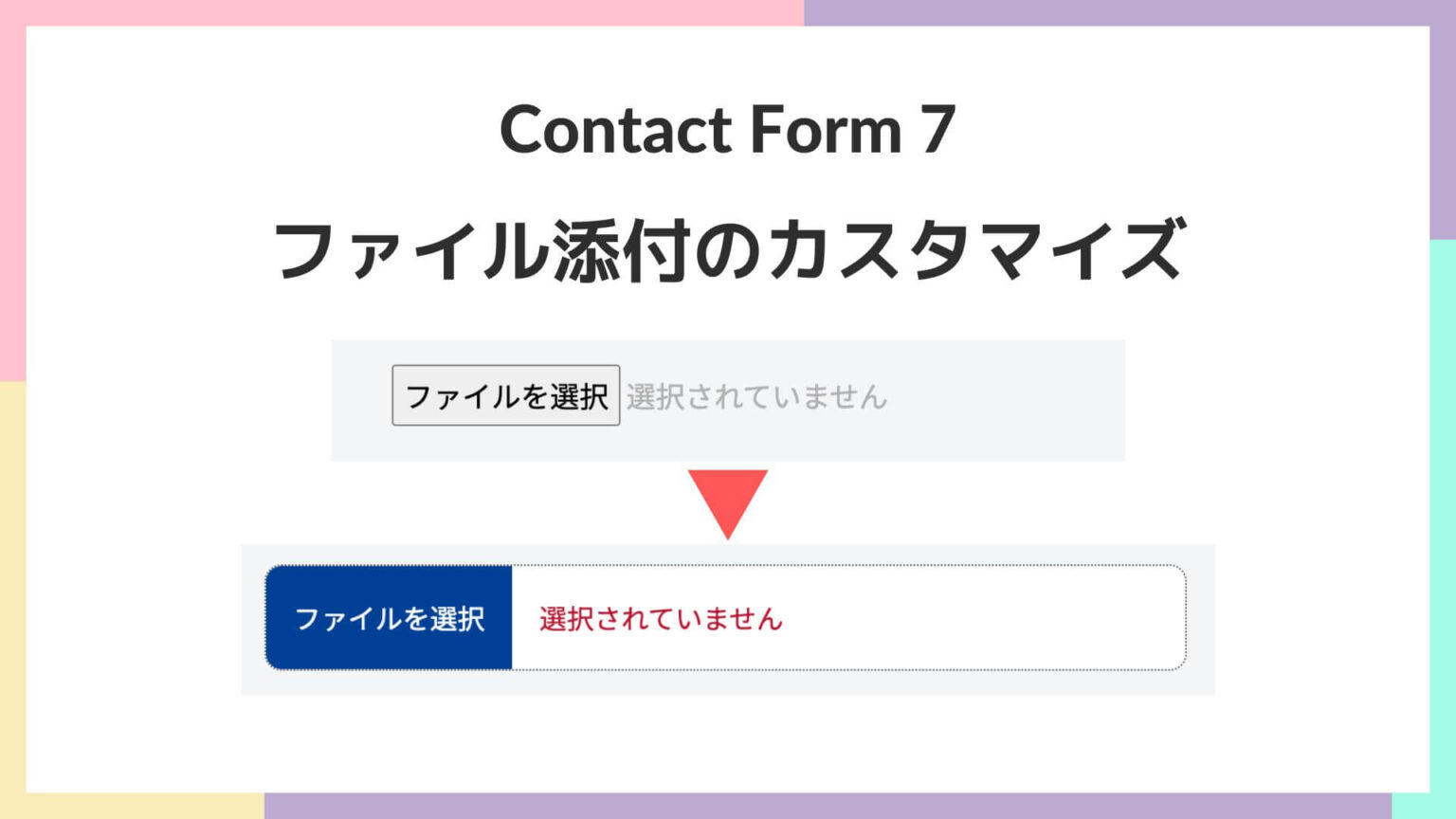The height and width of the screenshot is (819, 1456).
Task: Click empty area of upper light gray panel
Action: 1005,400
